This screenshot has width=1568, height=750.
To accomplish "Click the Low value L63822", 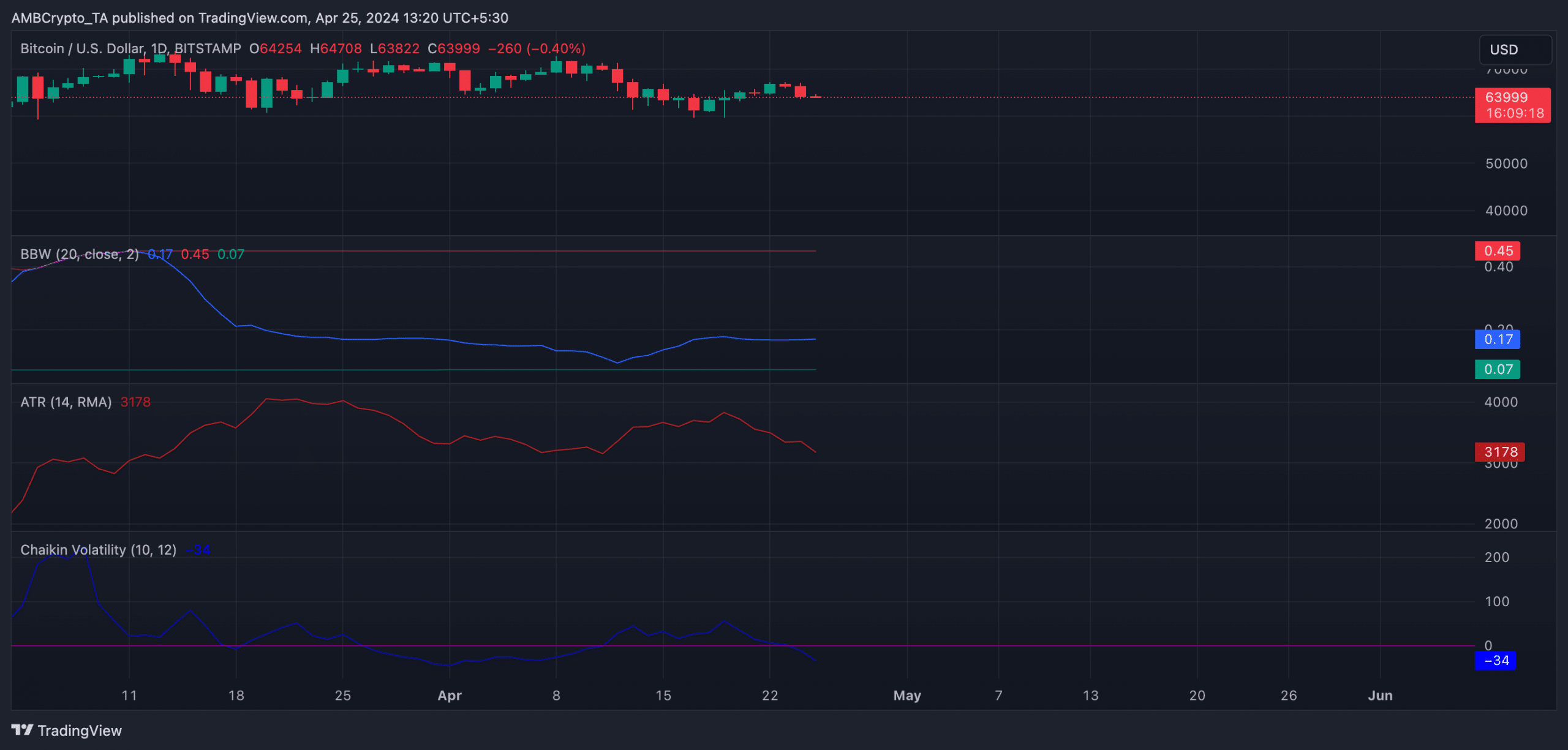I will [x=394, y=48].
